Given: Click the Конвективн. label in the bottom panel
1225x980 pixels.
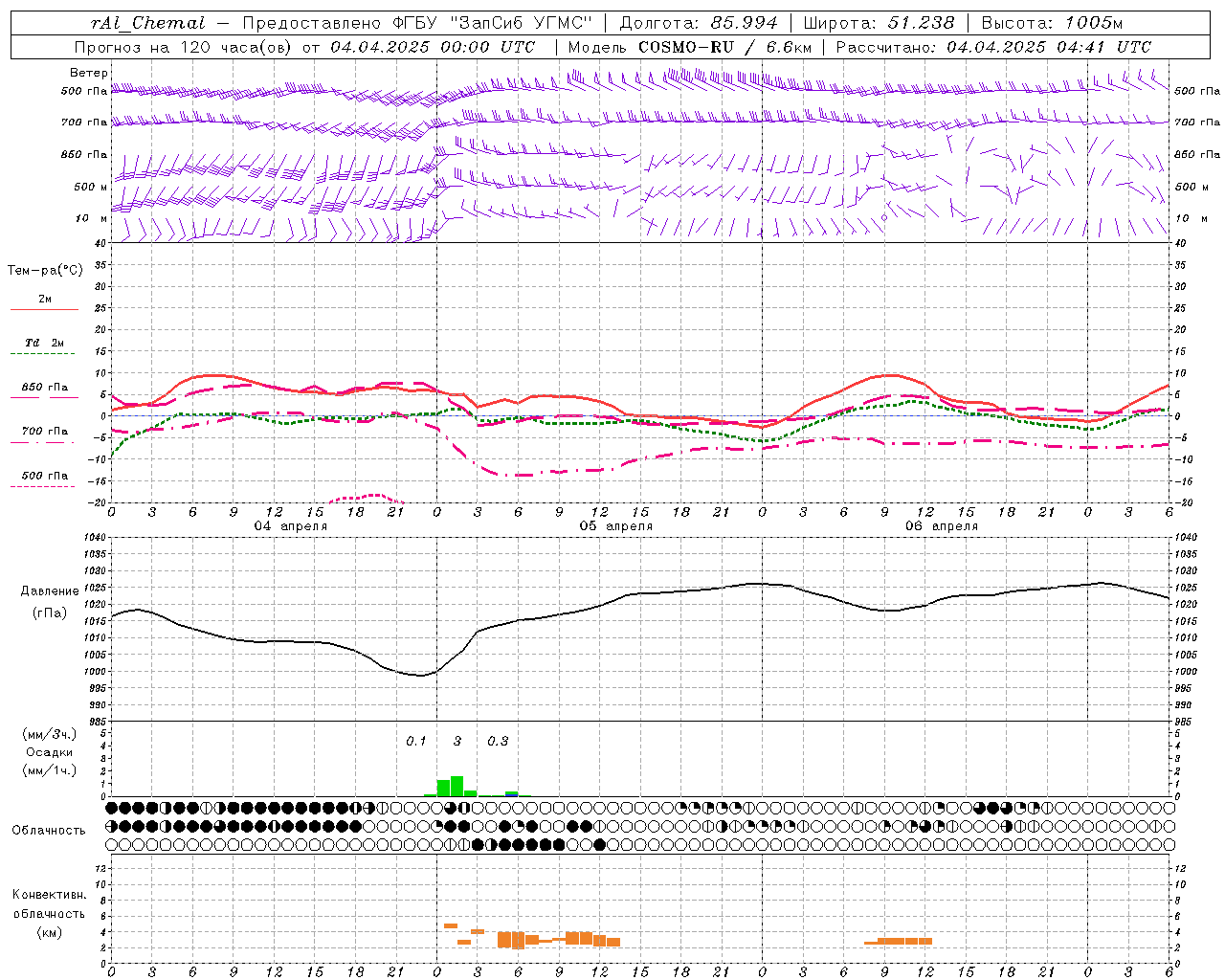Looking at the screenshot, I should (x=49, y=895).
